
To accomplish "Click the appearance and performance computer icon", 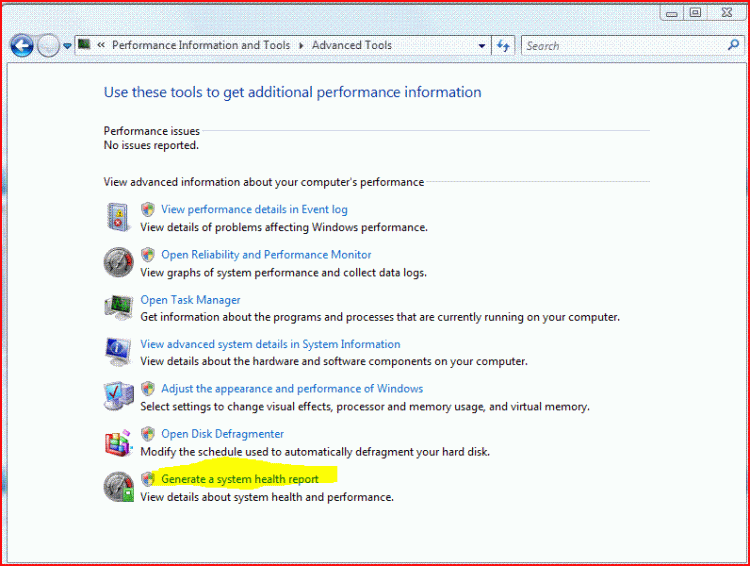I will point(119,396).
